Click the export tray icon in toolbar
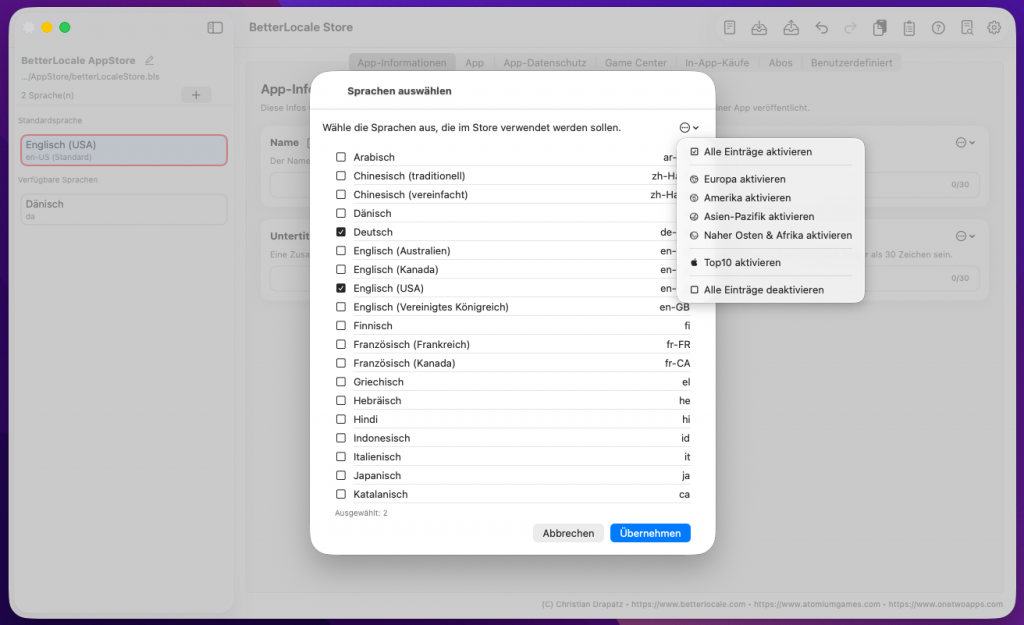This screenshot has width=1024, height=625. [791, 28]
